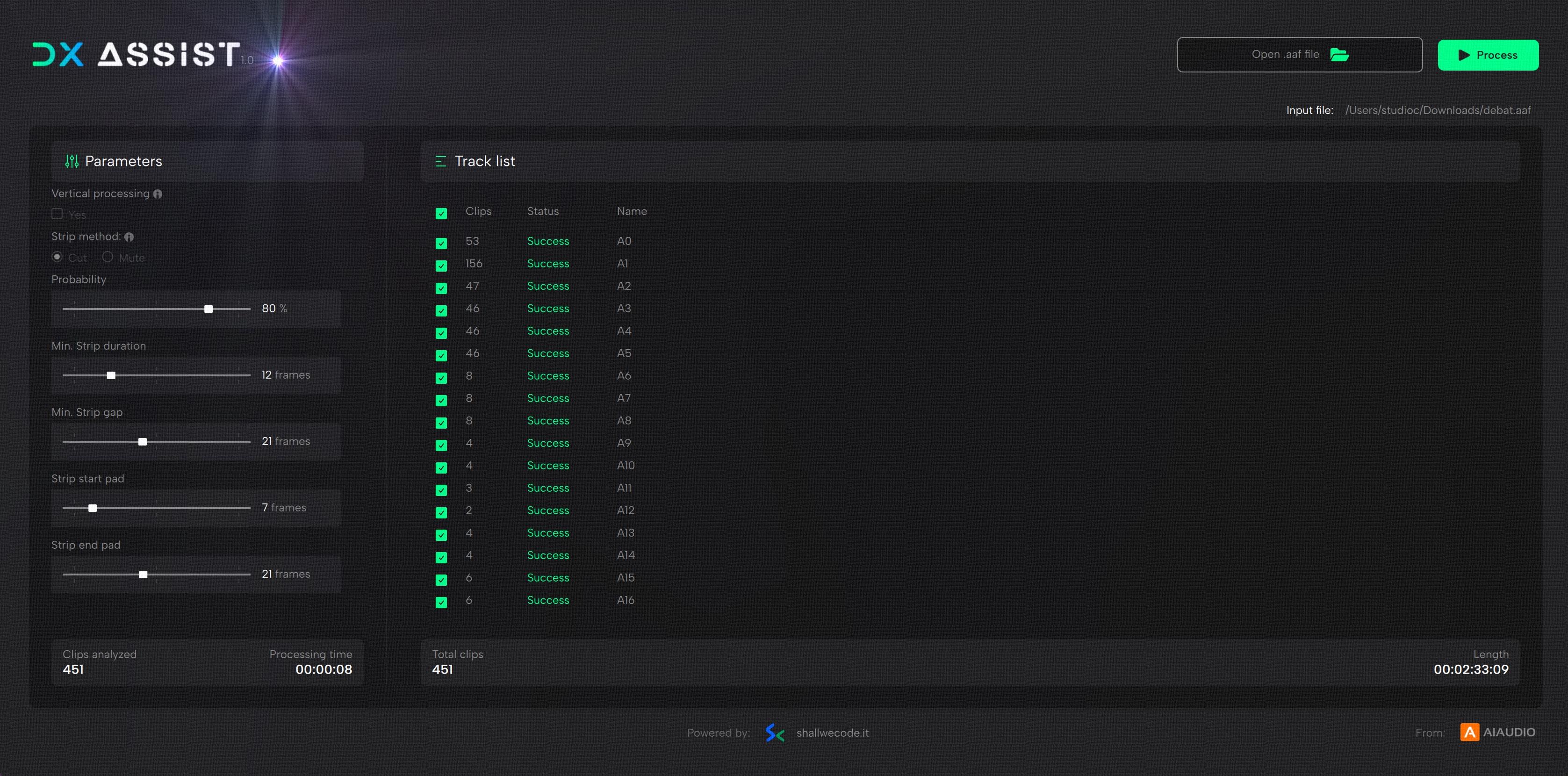Uncheck track A5 checkbox
Screen dimensions: 1568x776
441,355
